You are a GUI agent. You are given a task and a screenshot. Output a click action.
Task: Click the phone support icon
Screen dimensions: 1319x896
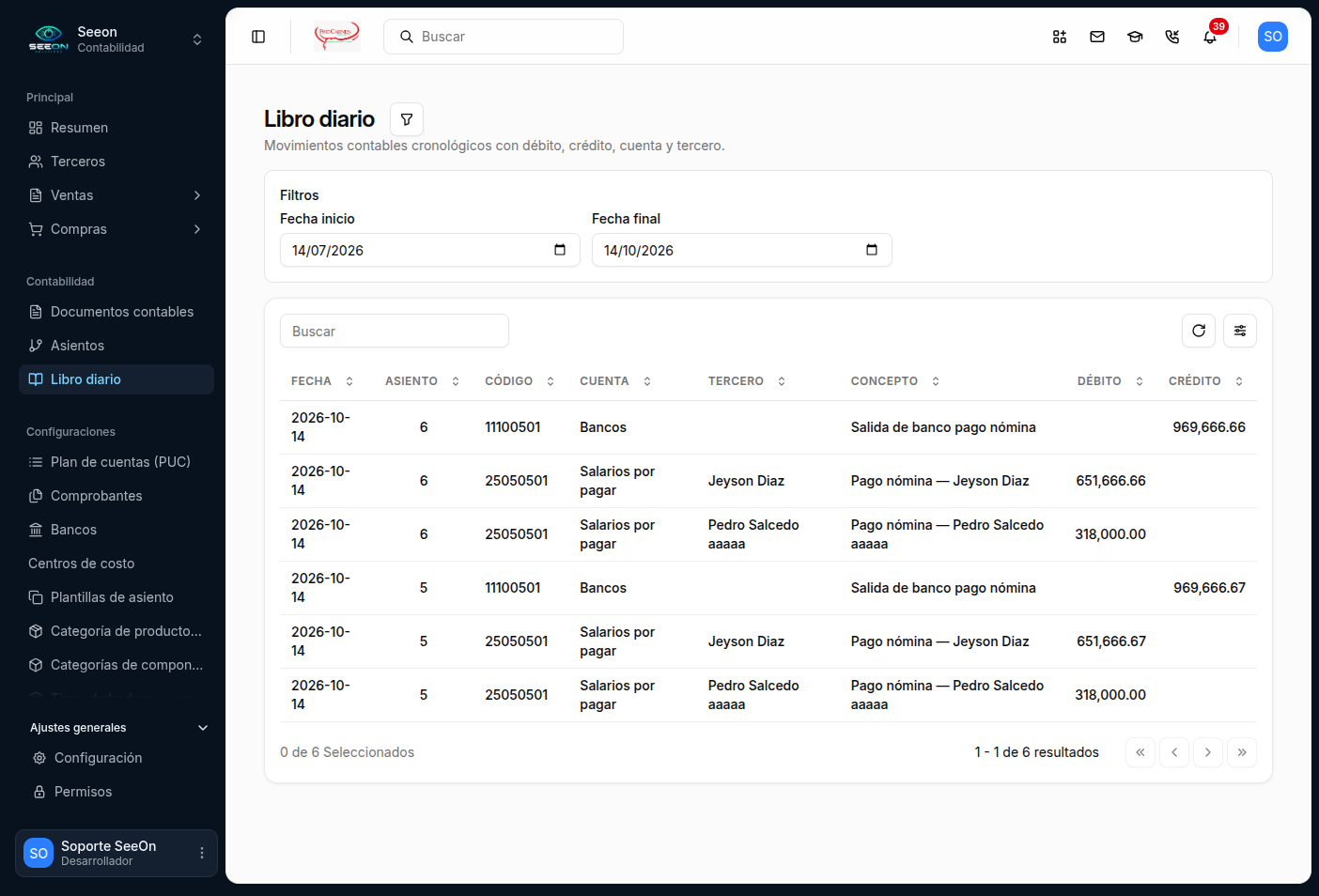coord(1172,37)
